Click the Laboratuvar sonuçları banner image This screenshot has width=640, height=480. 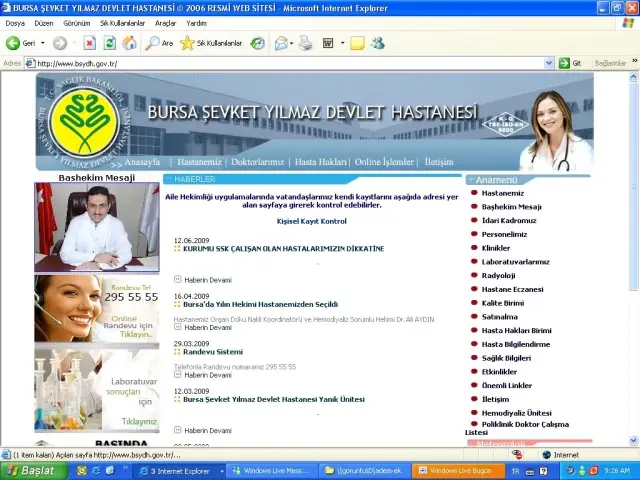(97, 390)
